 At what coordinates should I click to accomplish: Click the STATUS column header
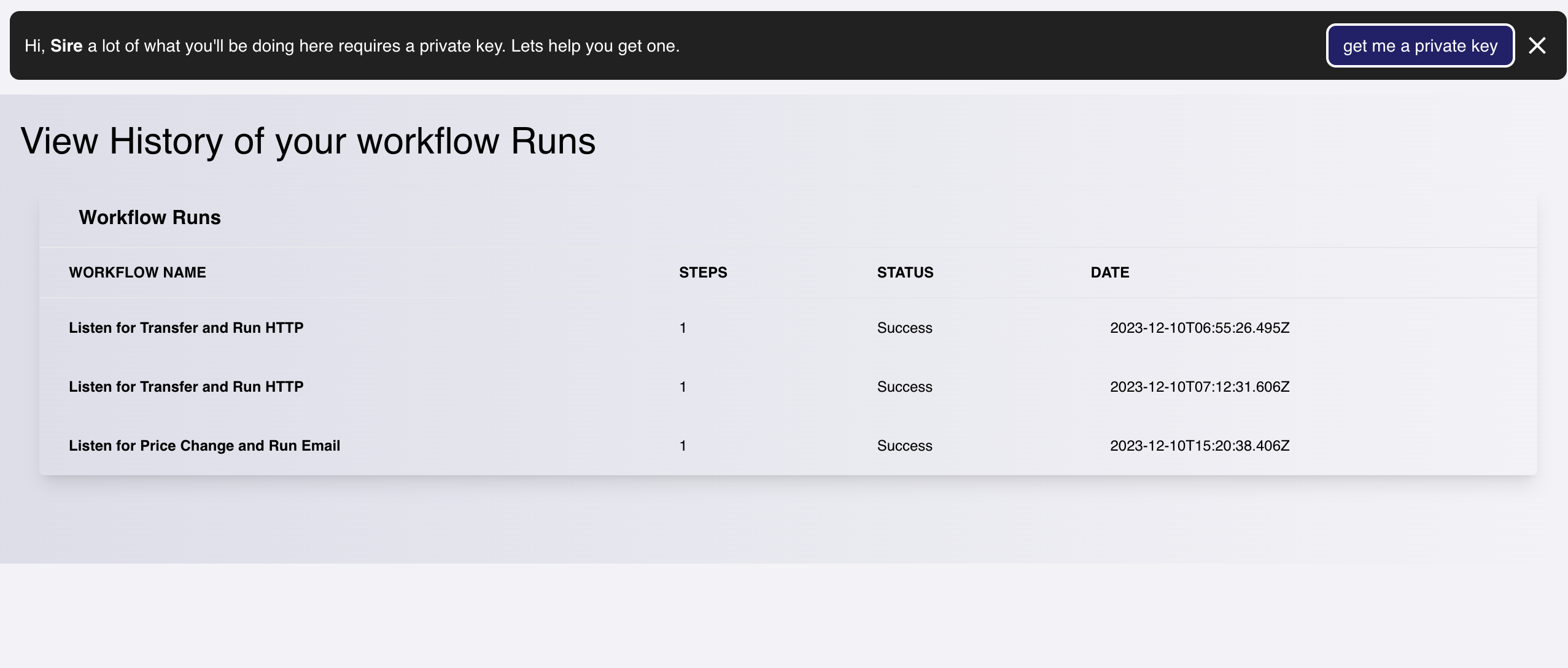pos(905,273)
